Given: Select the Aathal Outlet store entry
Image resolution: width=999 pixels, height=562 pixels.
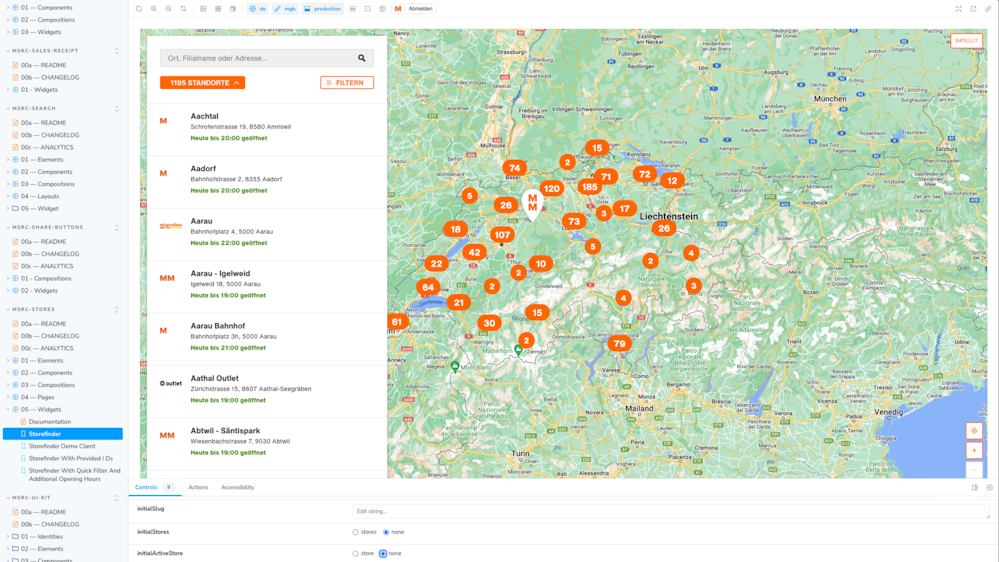Looking at the screenshot, I should [267, 389].
